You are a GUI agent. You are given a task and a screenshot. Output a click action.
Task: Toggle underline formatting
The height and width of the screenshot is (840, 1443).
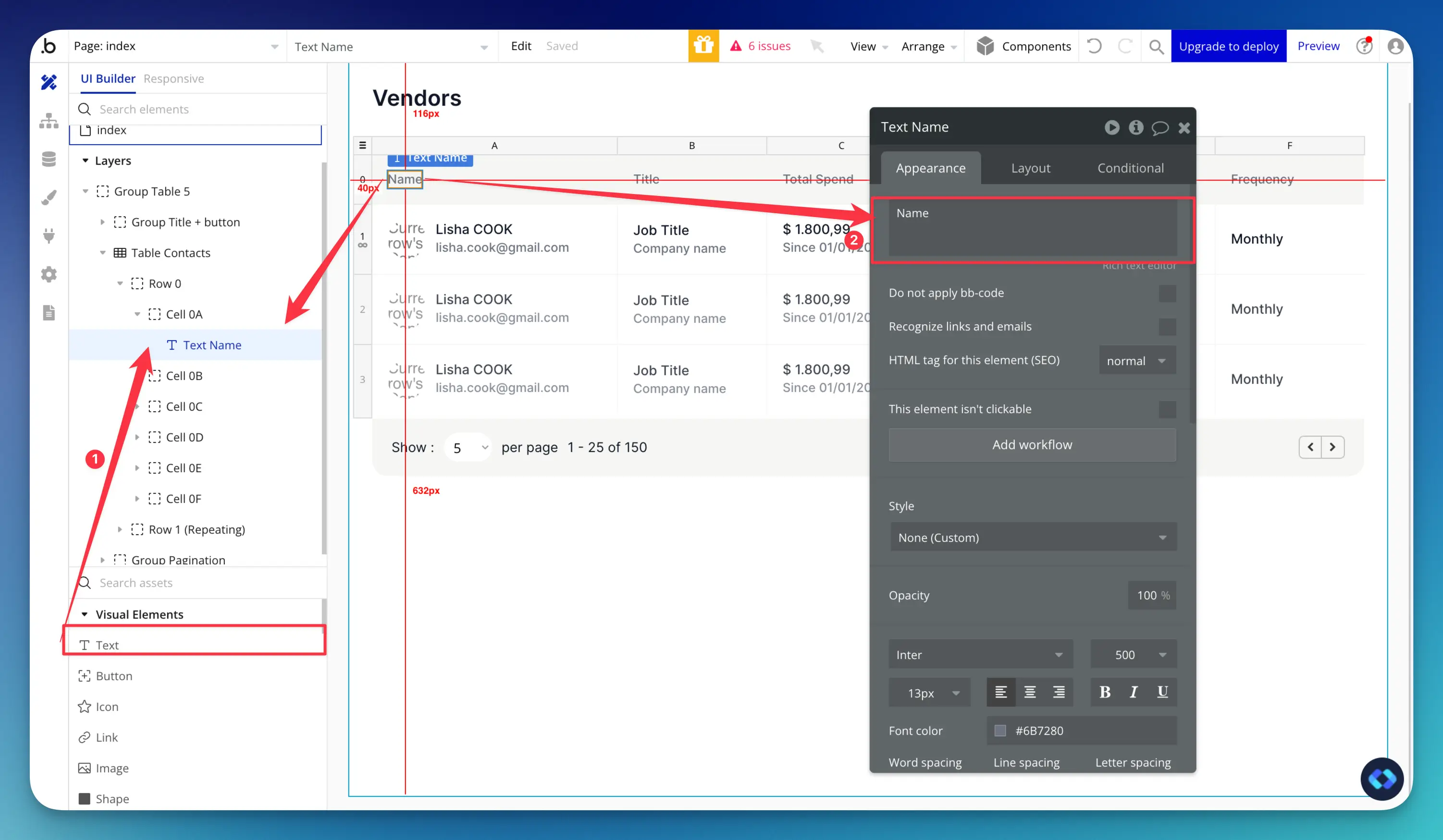pos(1162,693)
